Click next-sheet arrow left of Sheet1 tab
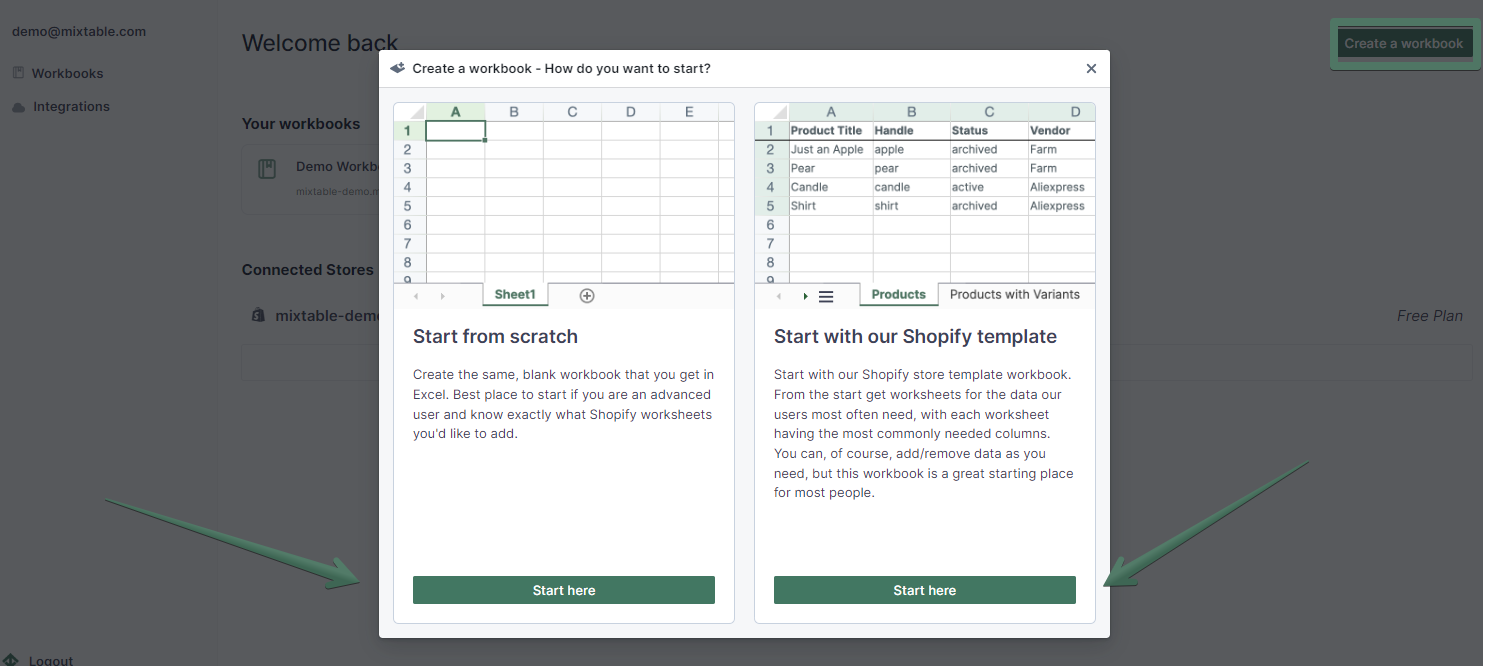Viewport: 1486px width, 666px height. click(443, 296)
